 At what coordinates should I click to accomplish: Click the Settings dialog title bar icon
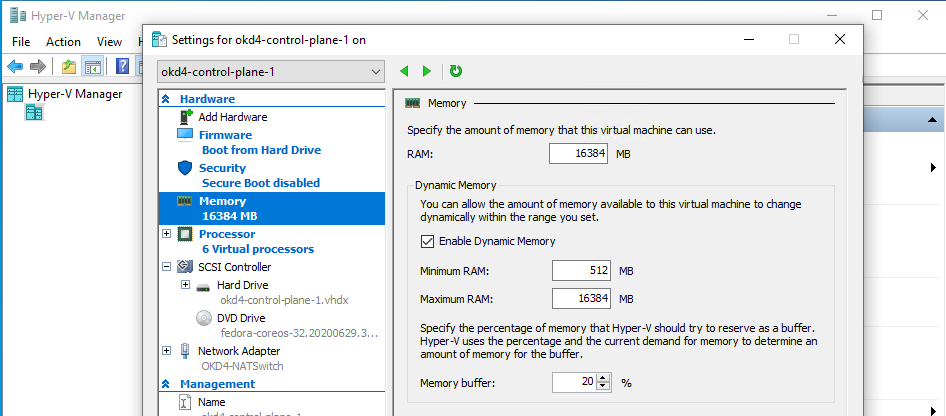159,40
